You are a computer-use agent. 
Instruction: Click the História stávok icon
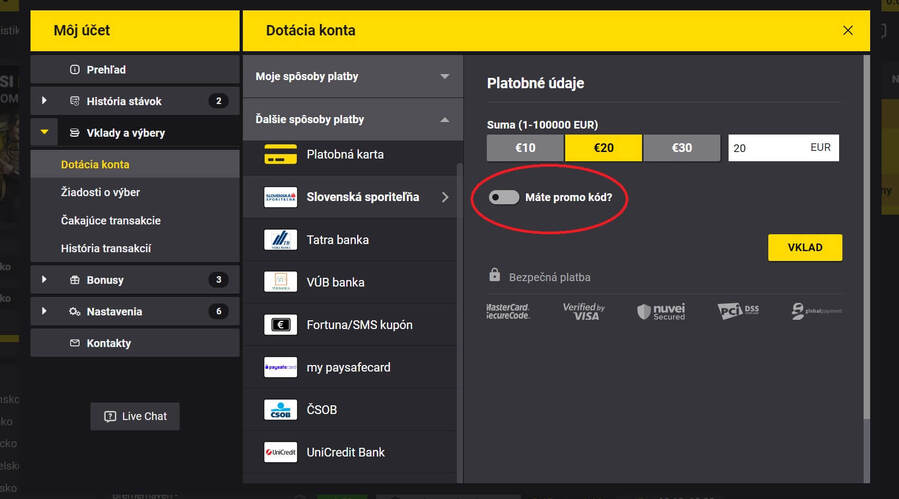coord(75,101)
